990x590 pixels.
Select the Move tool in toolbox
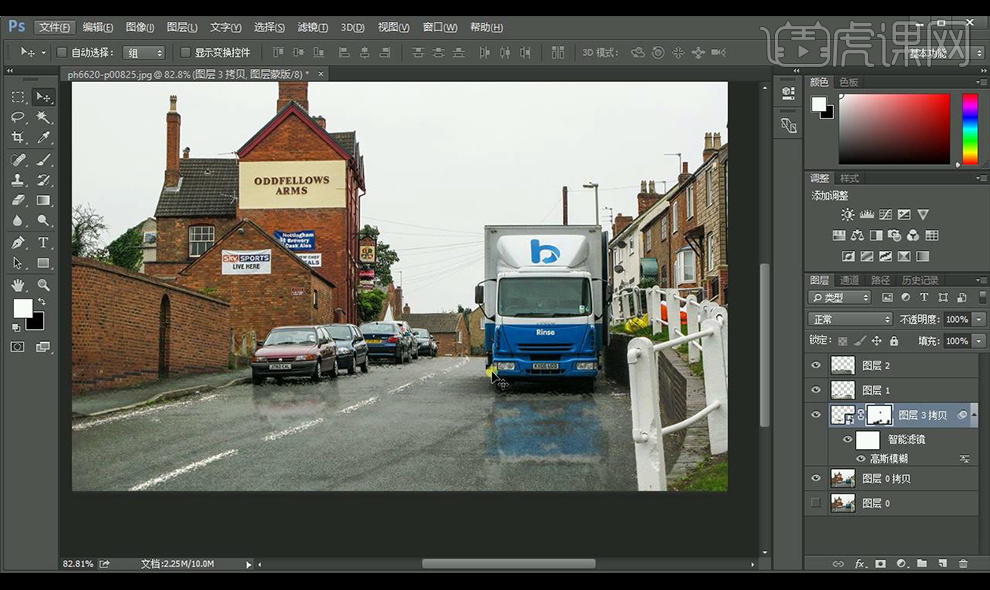pos(43,97)
